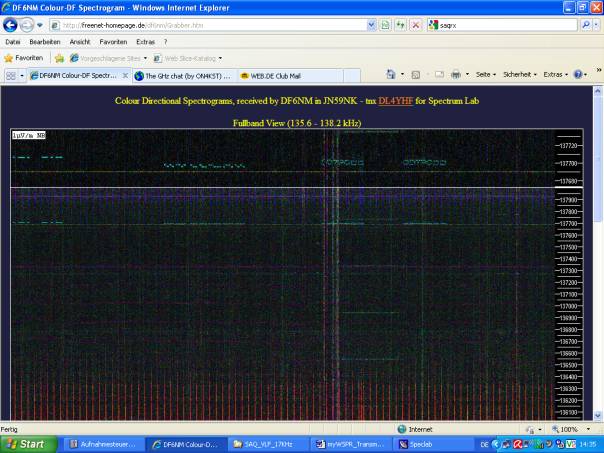Expand the printer options dropdown arrow
The width and height of the screenshot is (604, 453).
[467, 74]
